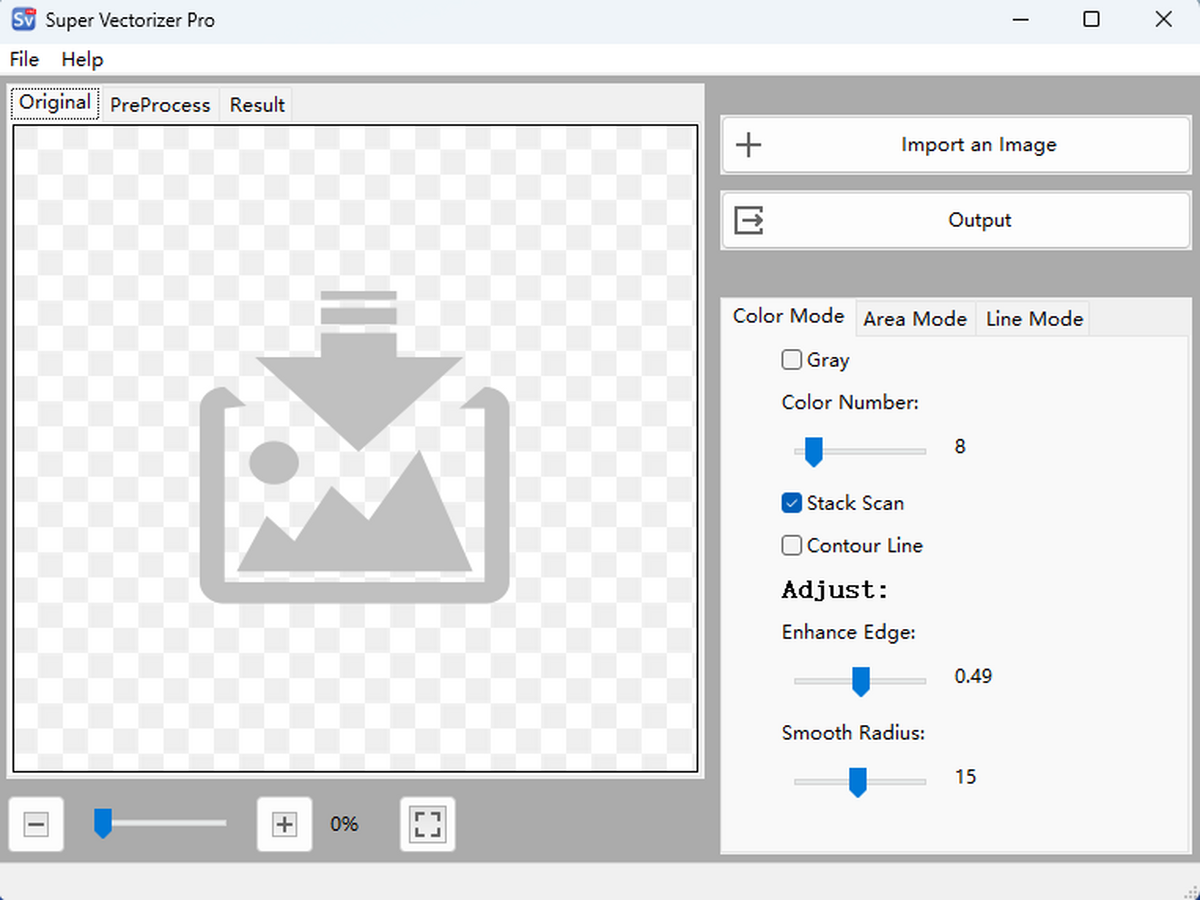Select the zoom in plus icon

click(x=284, y=824)
